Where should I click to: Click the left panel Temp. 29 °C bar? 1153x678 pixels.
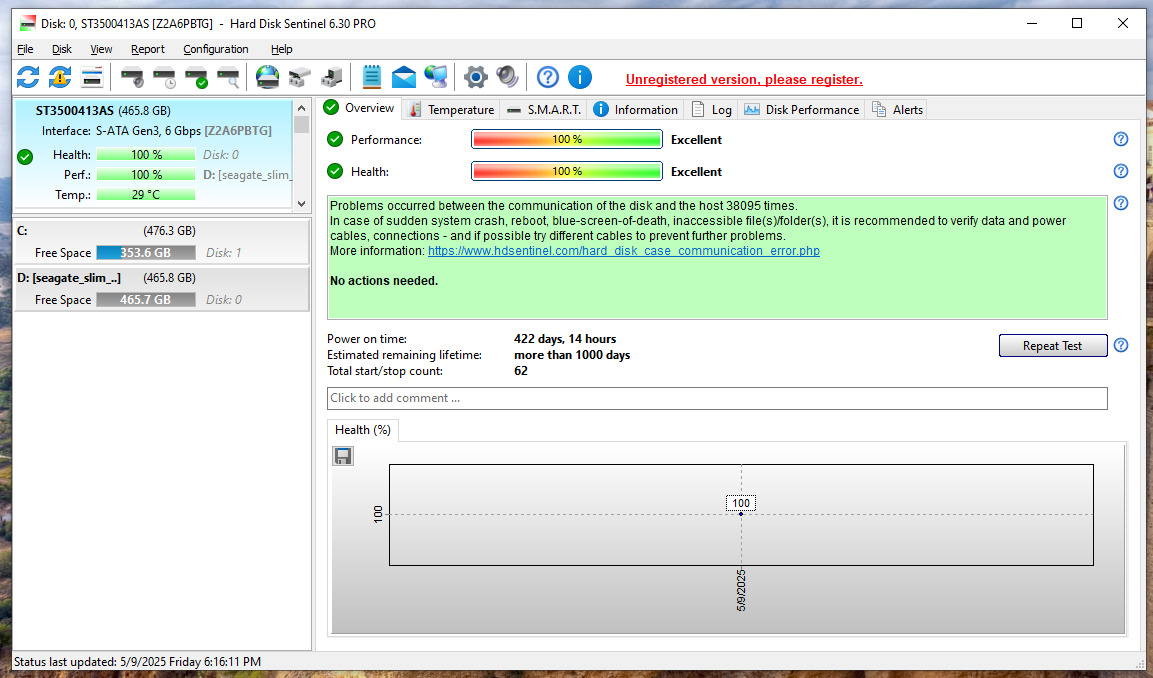point(146,195)
